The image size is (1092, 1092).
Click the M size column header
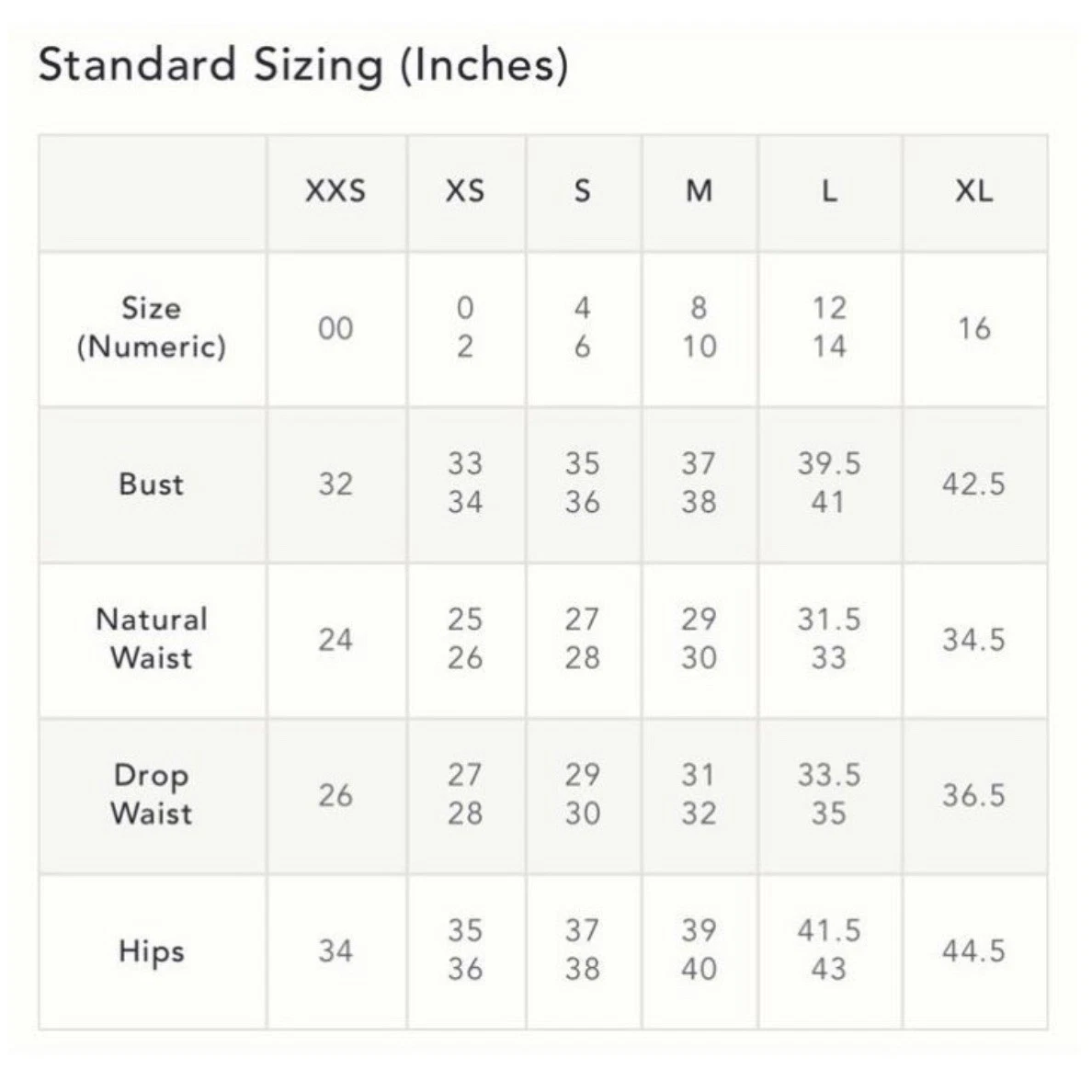point(699,191)
